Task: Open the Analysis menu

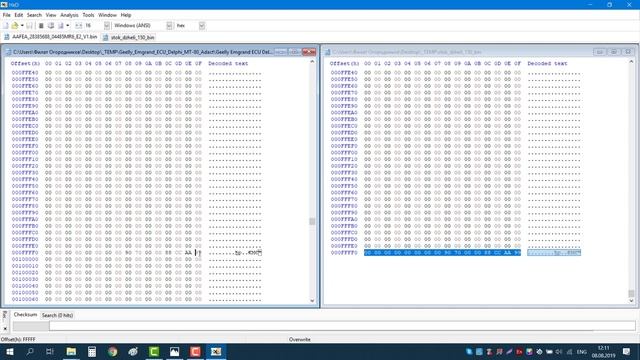Action: pos(69,15)
